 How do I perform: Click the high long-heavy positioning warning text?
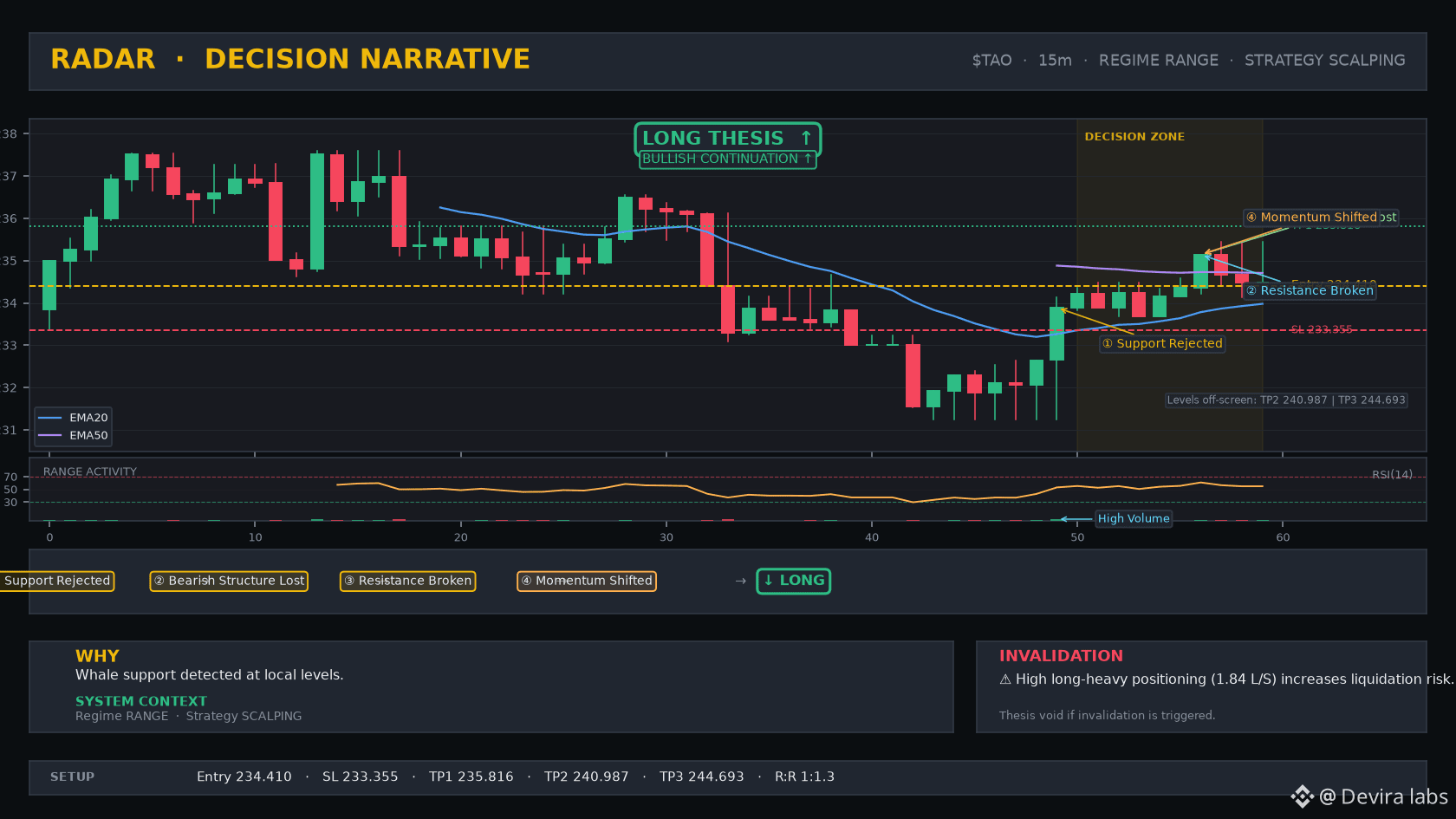coord(1234,679)
